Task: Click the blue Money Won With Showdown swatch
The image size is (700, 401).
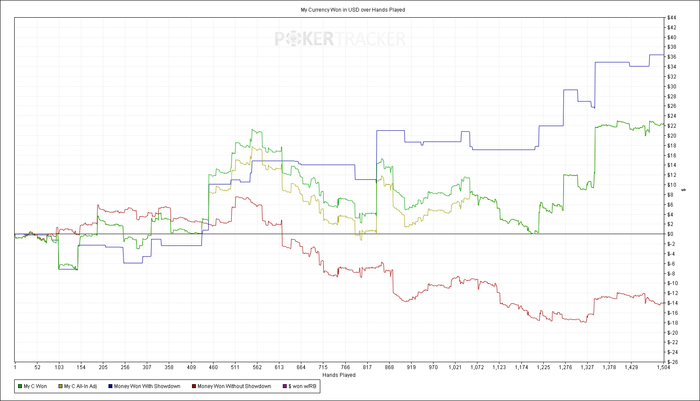Action: (110, 386)
